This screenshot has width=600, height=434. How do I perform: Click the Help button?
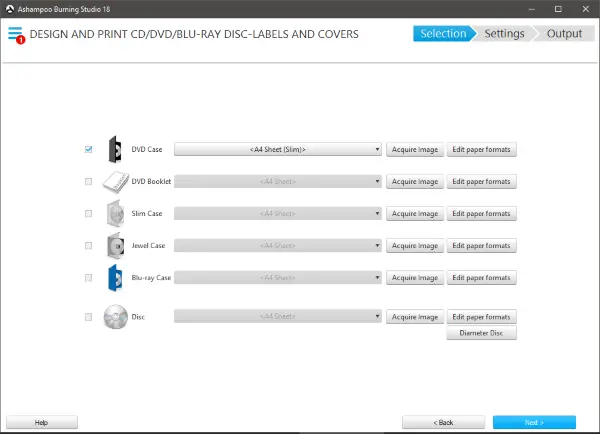42,423
